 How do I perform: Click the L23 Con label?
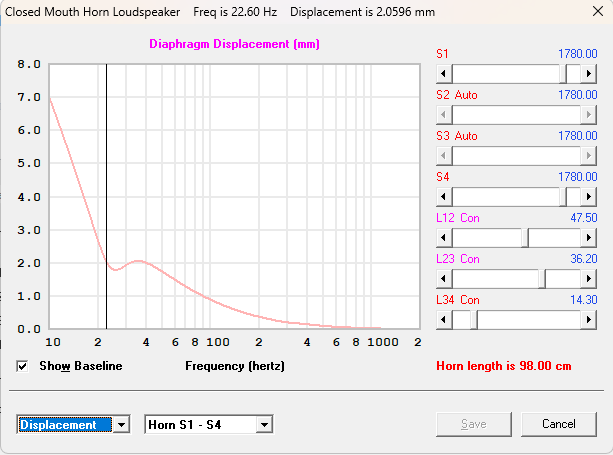[458, 259]
